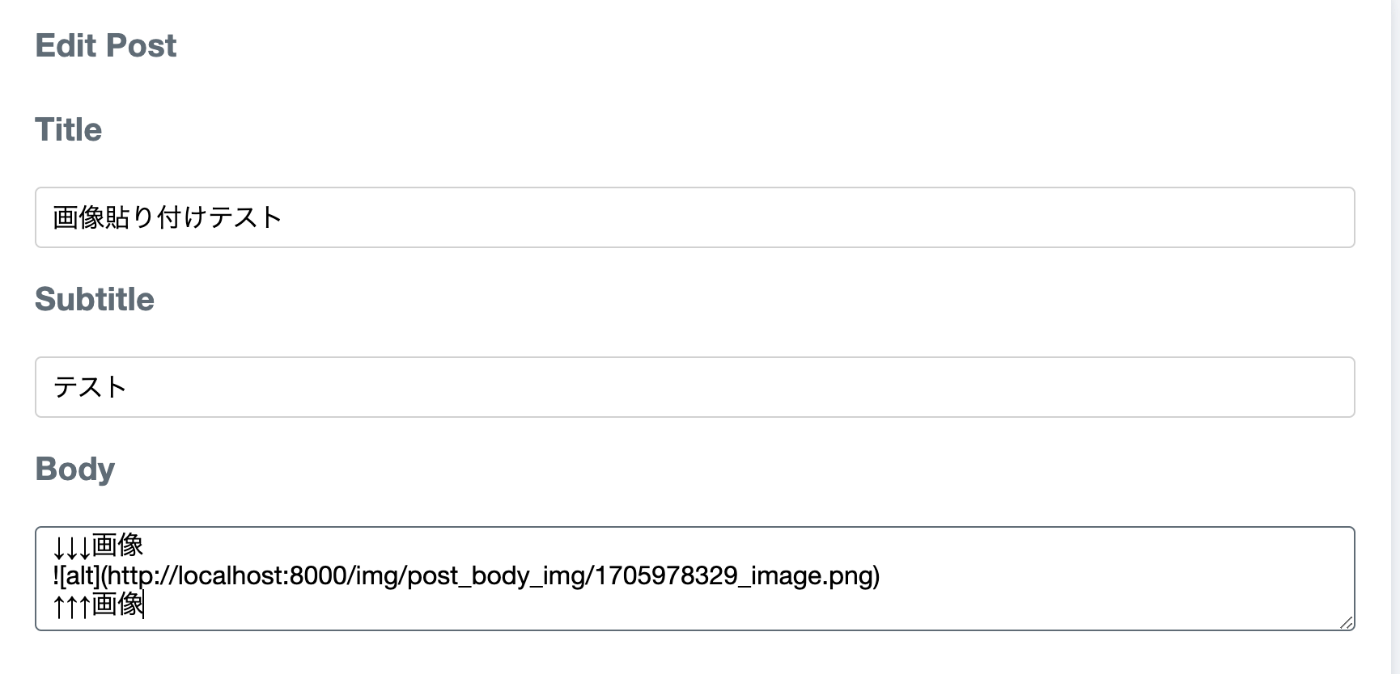
Task: Click the page's vertical scrollbar on the right edge
Action: click(1396, 337)
